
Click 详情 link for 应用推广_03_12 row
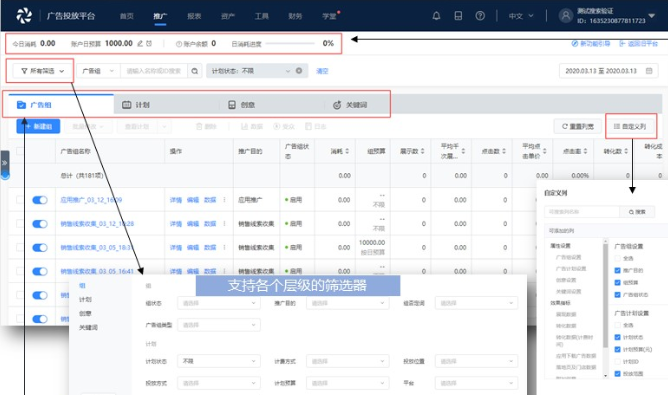[176, 200]
